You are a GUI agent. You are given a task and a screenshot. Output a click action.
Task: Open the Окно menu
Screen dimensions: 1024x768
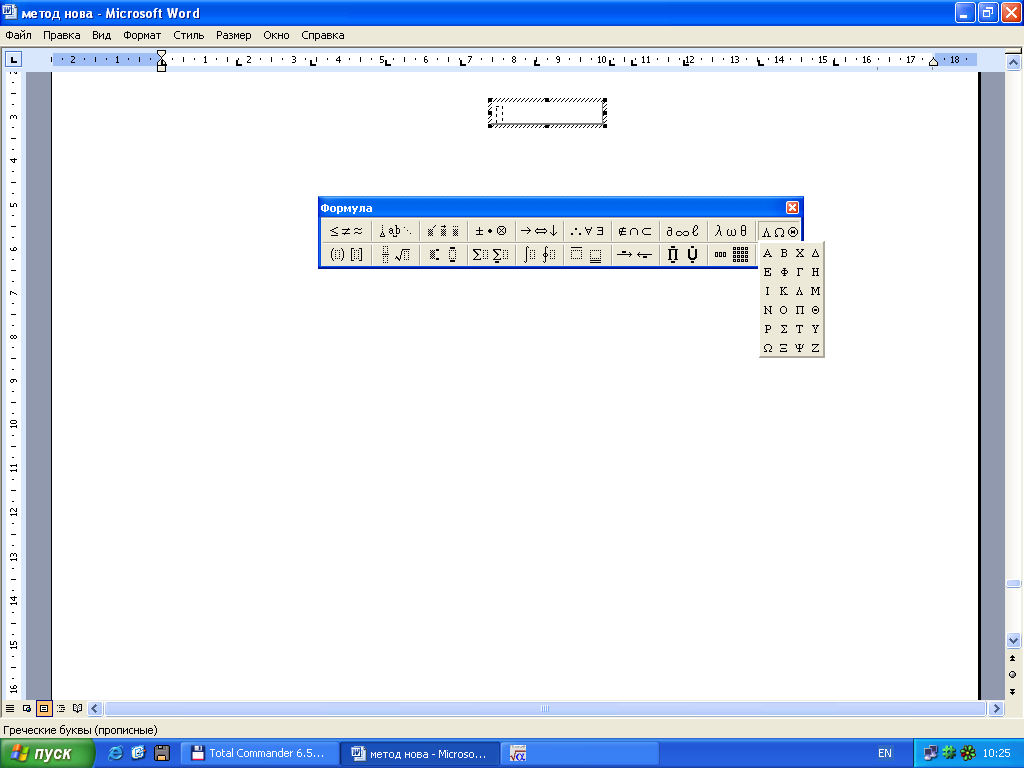[x=276, y=35]
